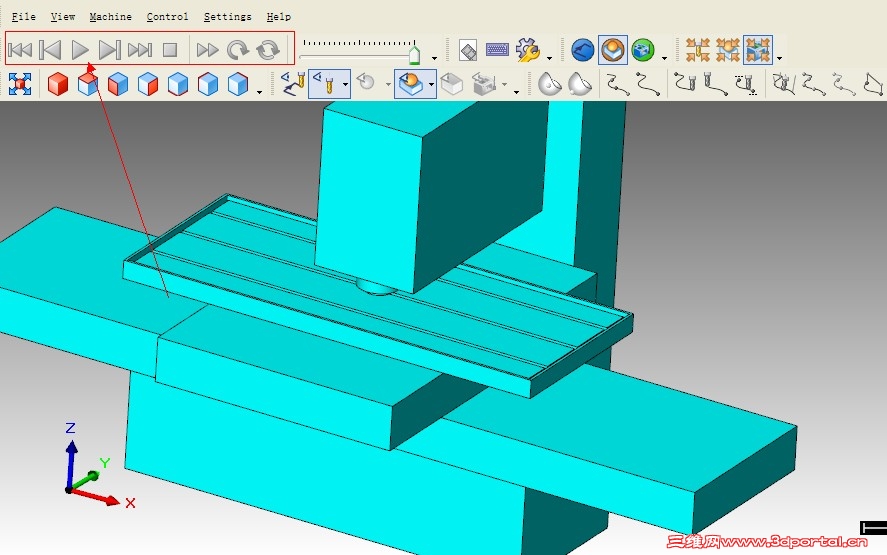
Task: Click the tool with dashed path icon
Action: 747,84
